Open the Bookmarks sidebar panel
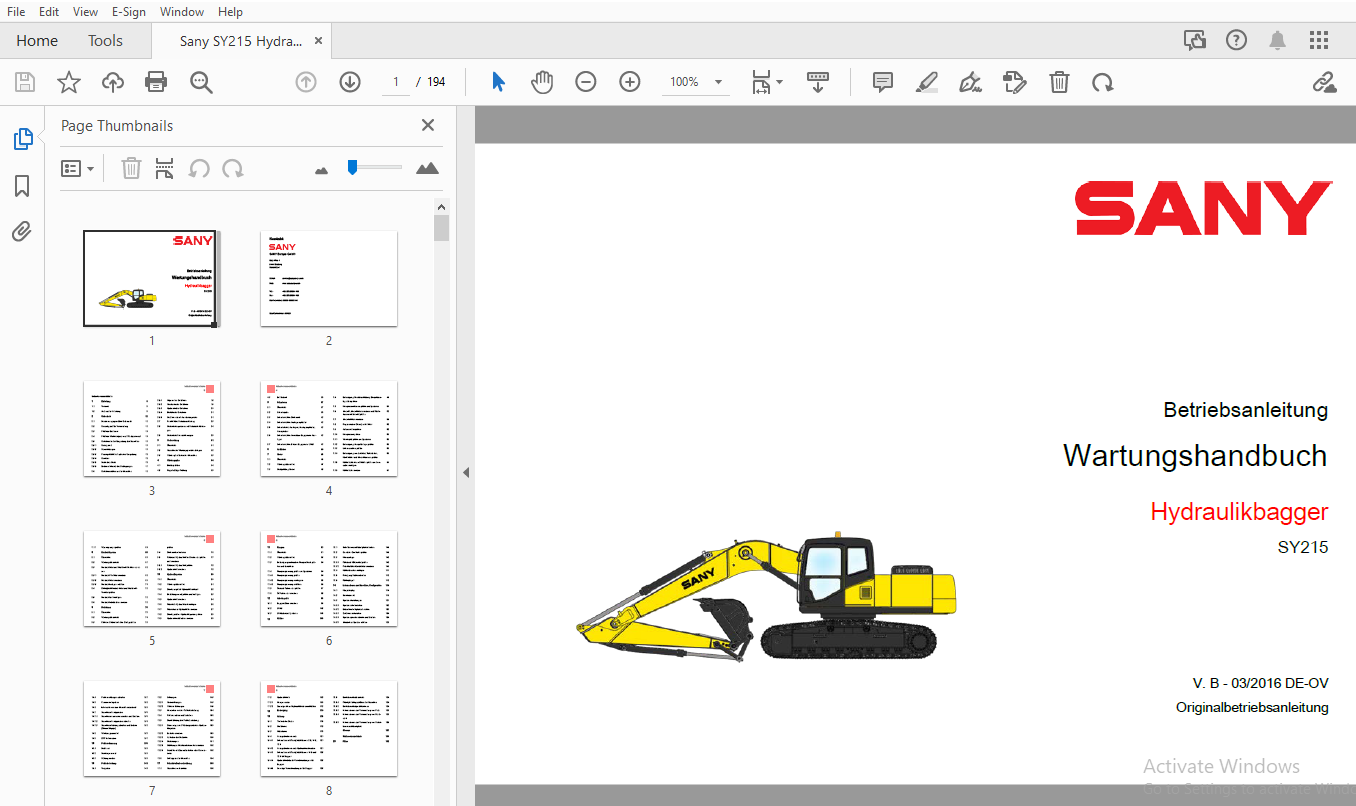Image resolution: width=1356 pixels, height=806 pixels. pos(22,186)
